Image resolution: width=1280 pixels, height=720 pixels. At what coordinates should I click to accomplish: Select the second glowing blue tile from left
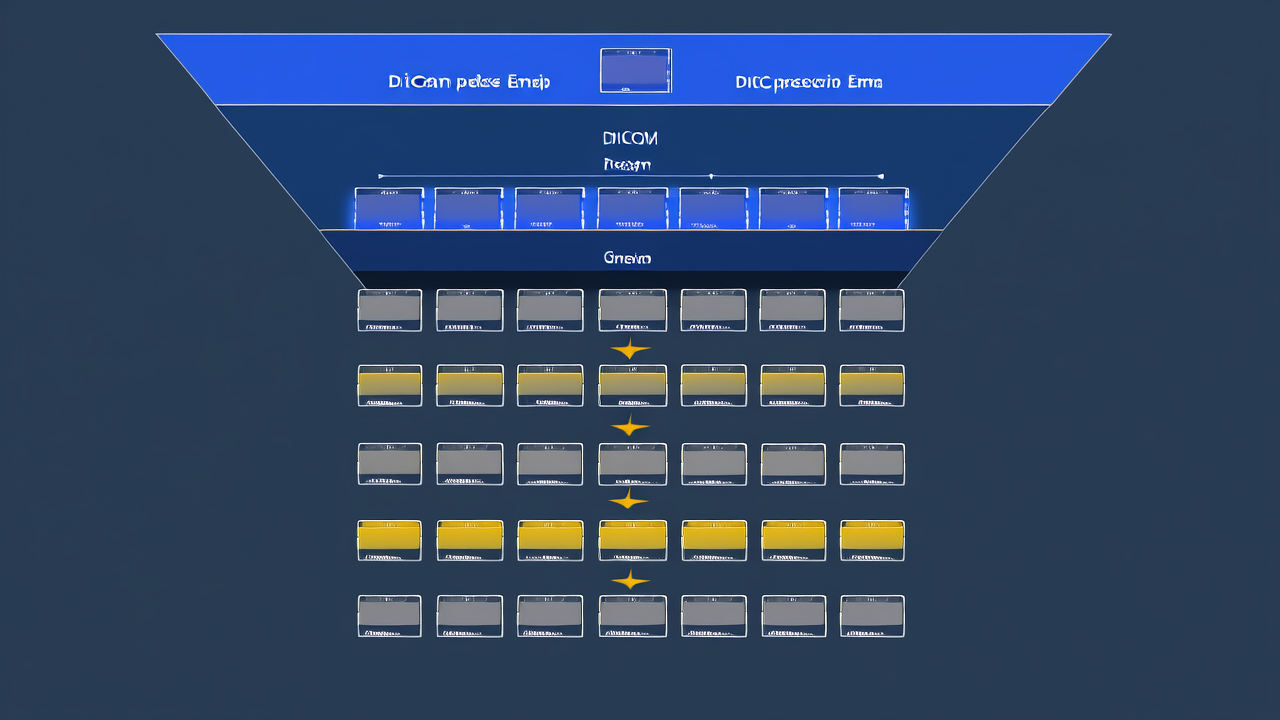tap(469, 208)
